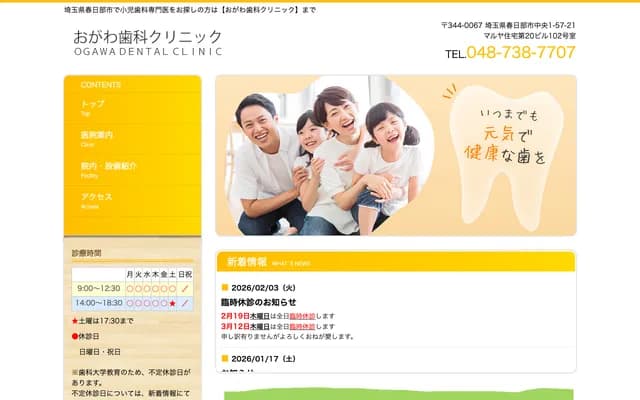Image resolution: width=640 pixels, height=400 pixels.
Task: Click the CONTENTS sidebar heading
Action: (x=101, y=85)
